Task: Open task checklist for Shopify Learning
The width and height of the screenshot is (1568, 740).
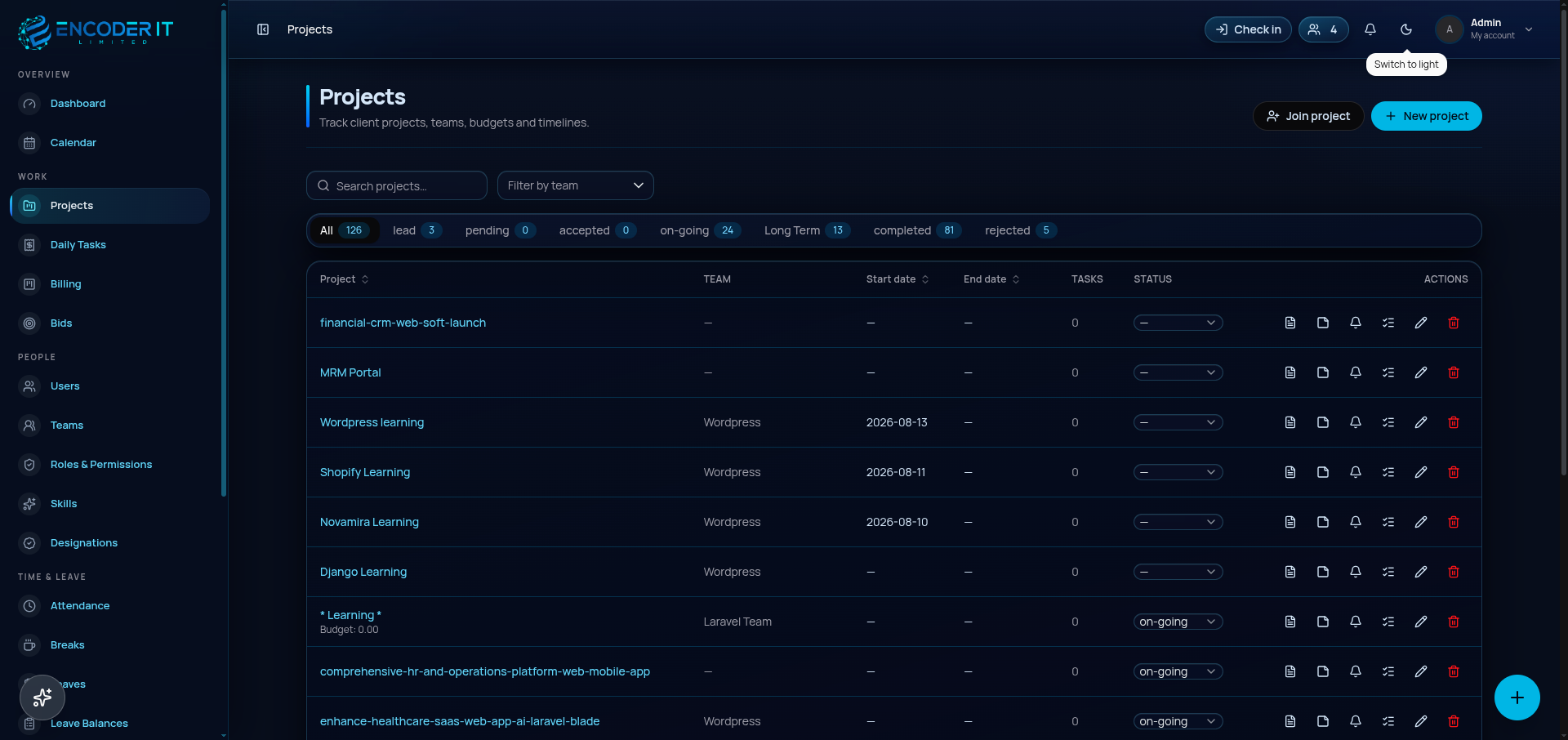Action: point(1388,472)
